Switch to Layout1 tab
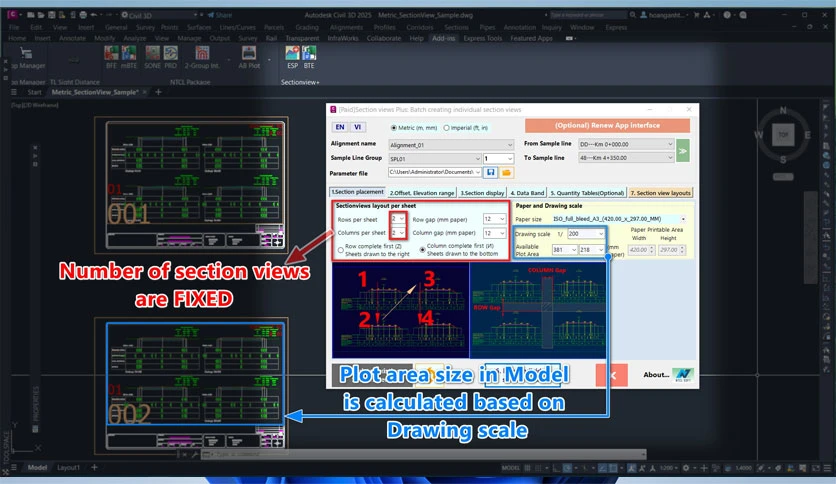 (68, 467)
